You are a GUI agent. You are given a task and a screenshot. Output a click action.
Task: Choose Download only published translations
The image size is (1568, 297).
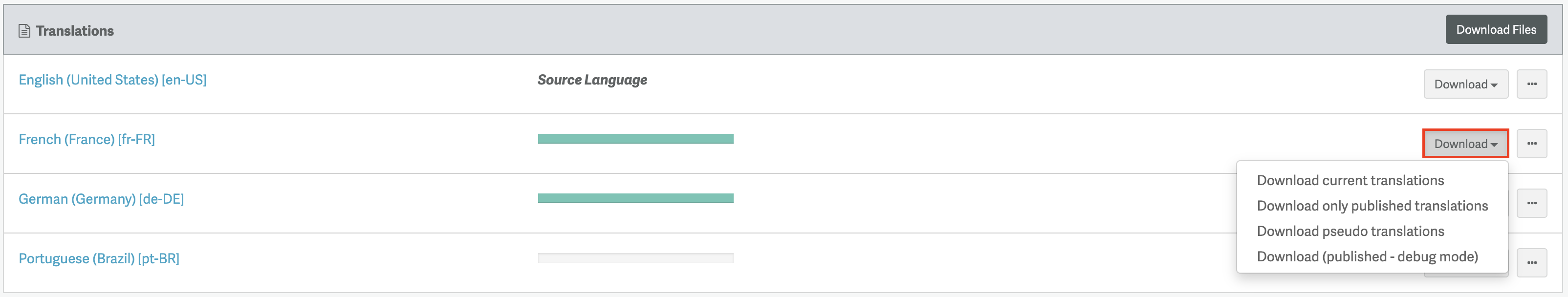(1372, 206)
